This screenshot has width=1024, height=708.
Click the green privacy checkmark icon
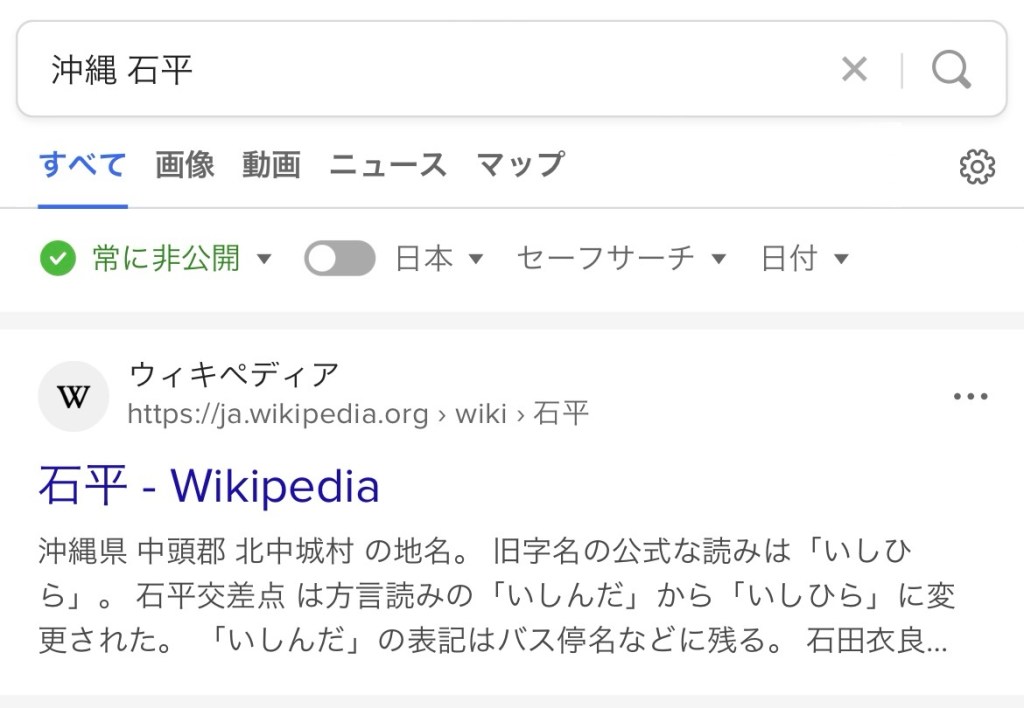(58, 259)
